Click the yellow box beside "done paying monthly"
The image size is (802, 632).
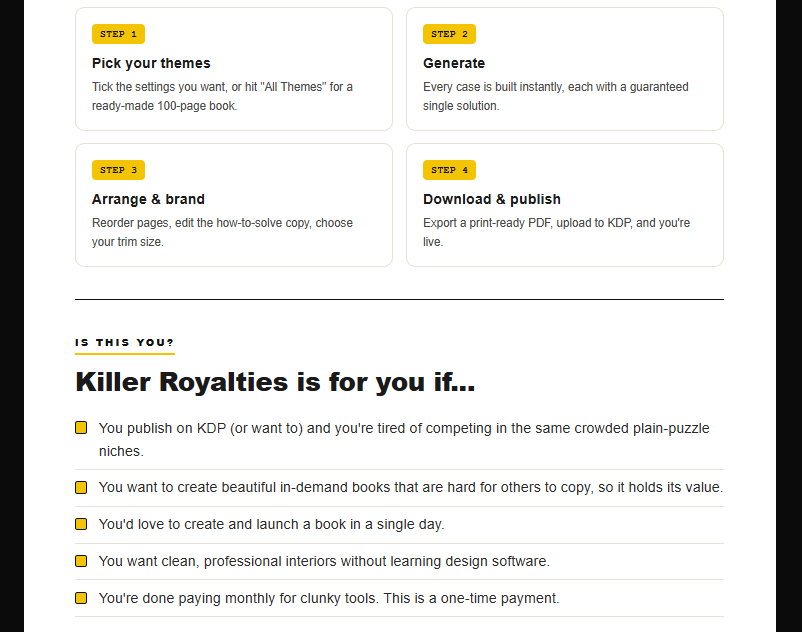pyautogui.click(x=81, y=598)
